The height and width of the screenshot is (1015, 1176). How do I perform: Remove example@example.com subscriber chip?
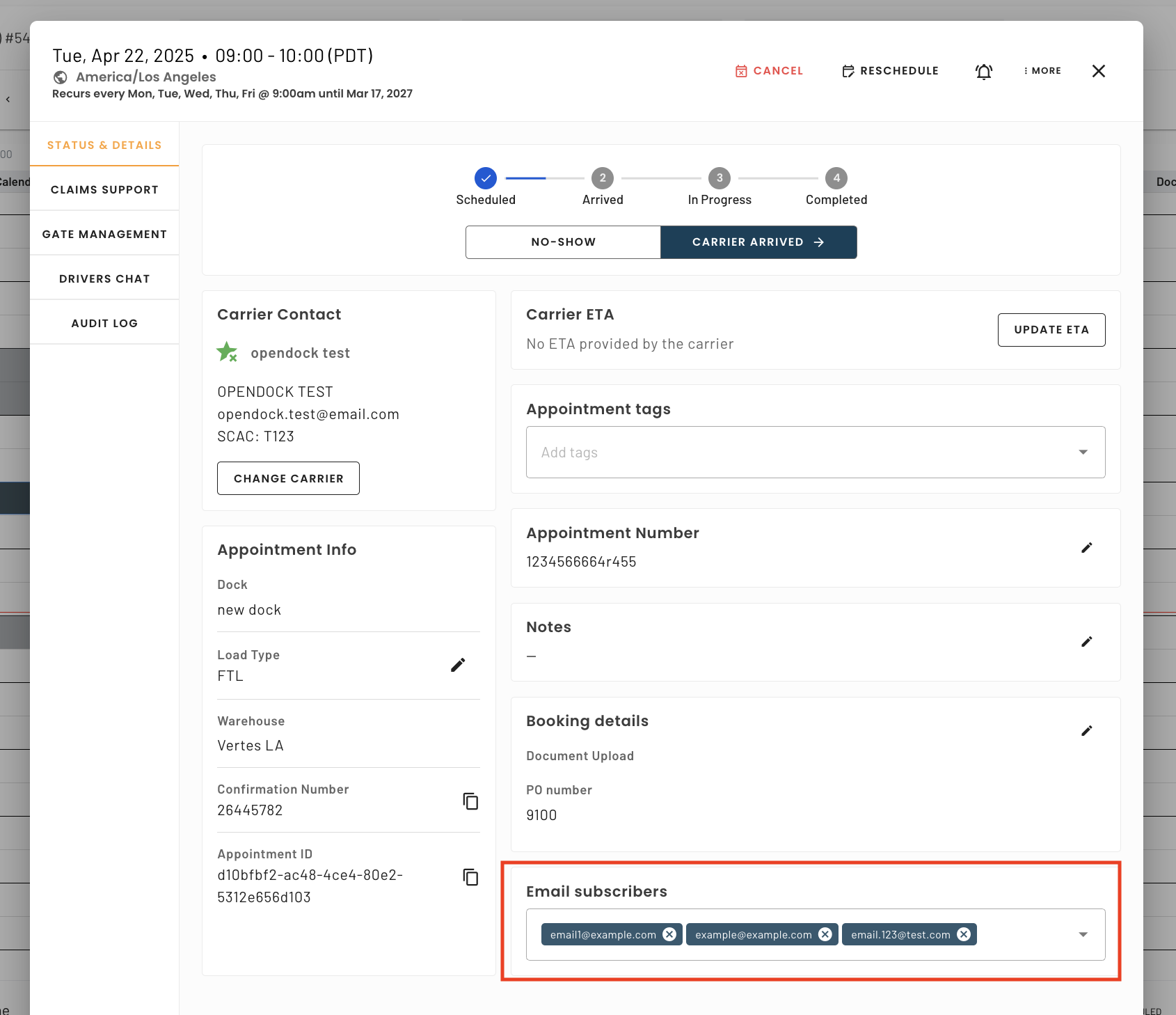pos(825,934)
